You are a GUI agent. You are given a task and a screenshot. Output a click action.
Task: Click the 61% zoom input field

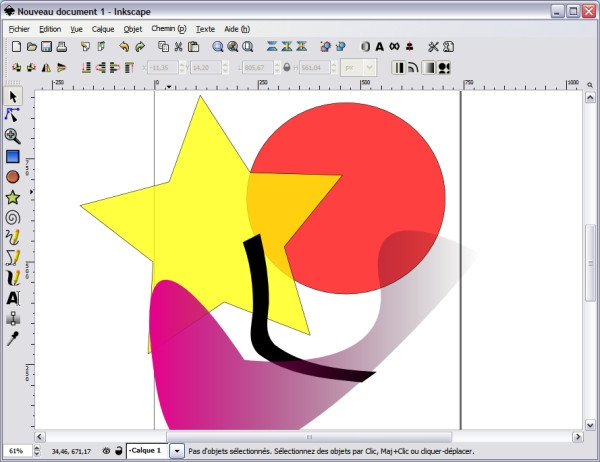tap(18, 451)
